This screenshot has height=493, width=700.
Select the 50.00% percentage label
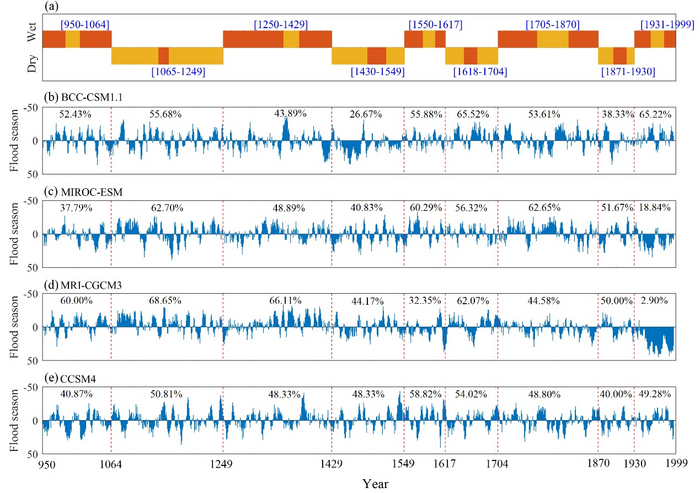coord(617,301)
